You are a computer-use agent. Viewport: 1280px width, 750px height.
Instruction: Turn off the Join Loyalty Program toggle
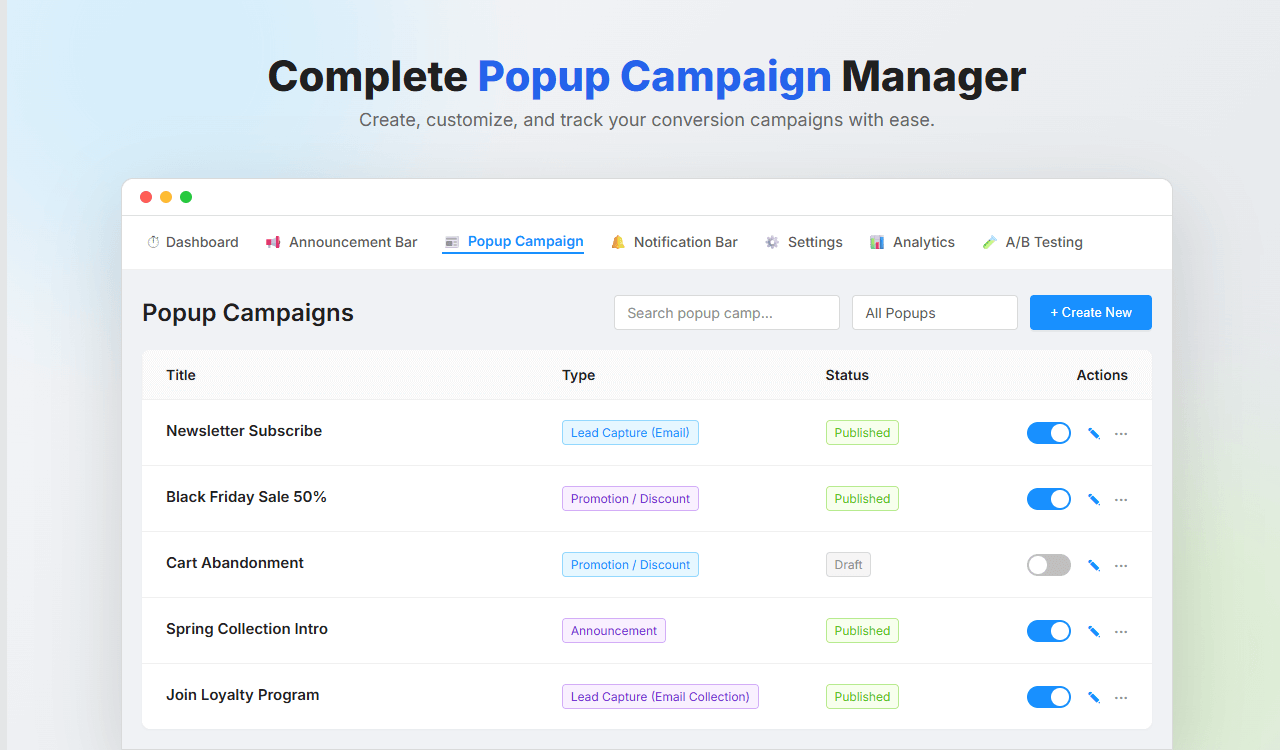tap(1048, 697)
